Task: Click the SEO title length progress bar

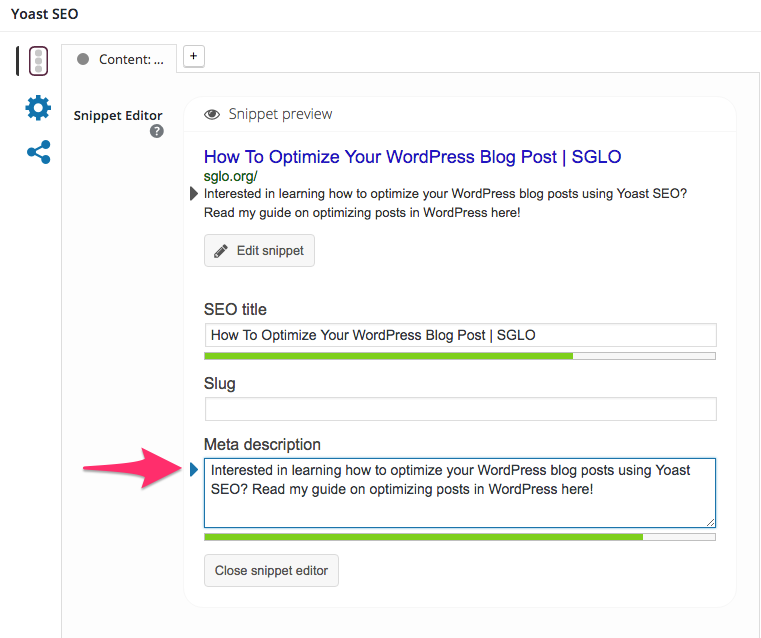Action: pos(460,356)
